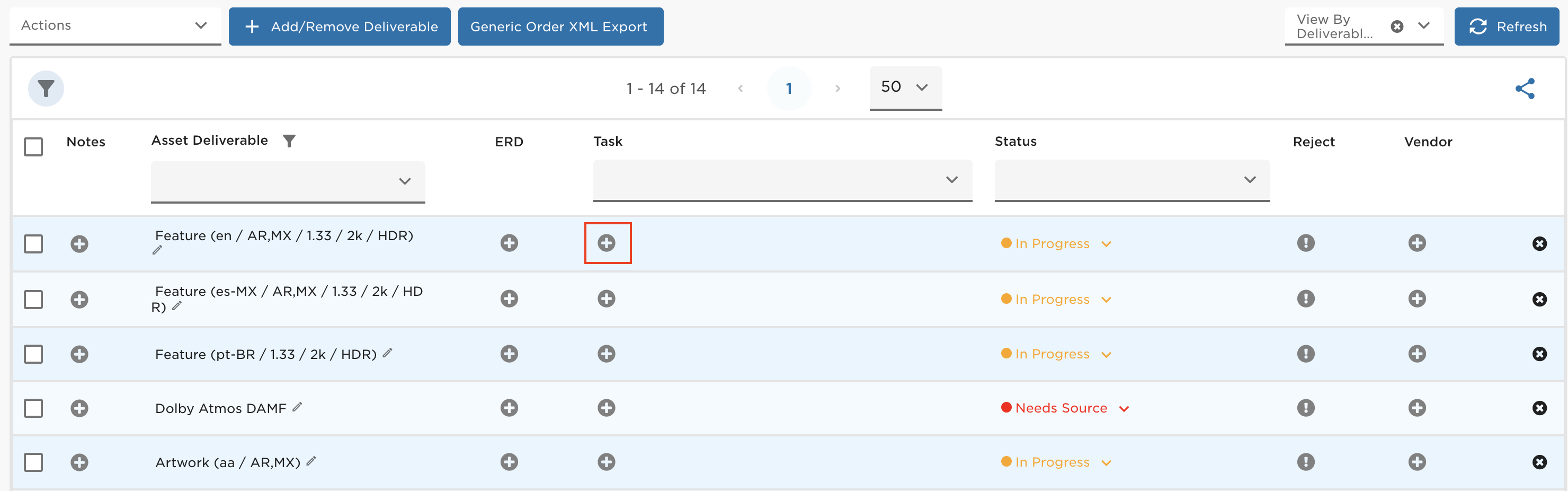Viewport: 1568px width, 491px height.
Task: Add vendor for Feature en AR,MX row
Action: point(1417,243)
